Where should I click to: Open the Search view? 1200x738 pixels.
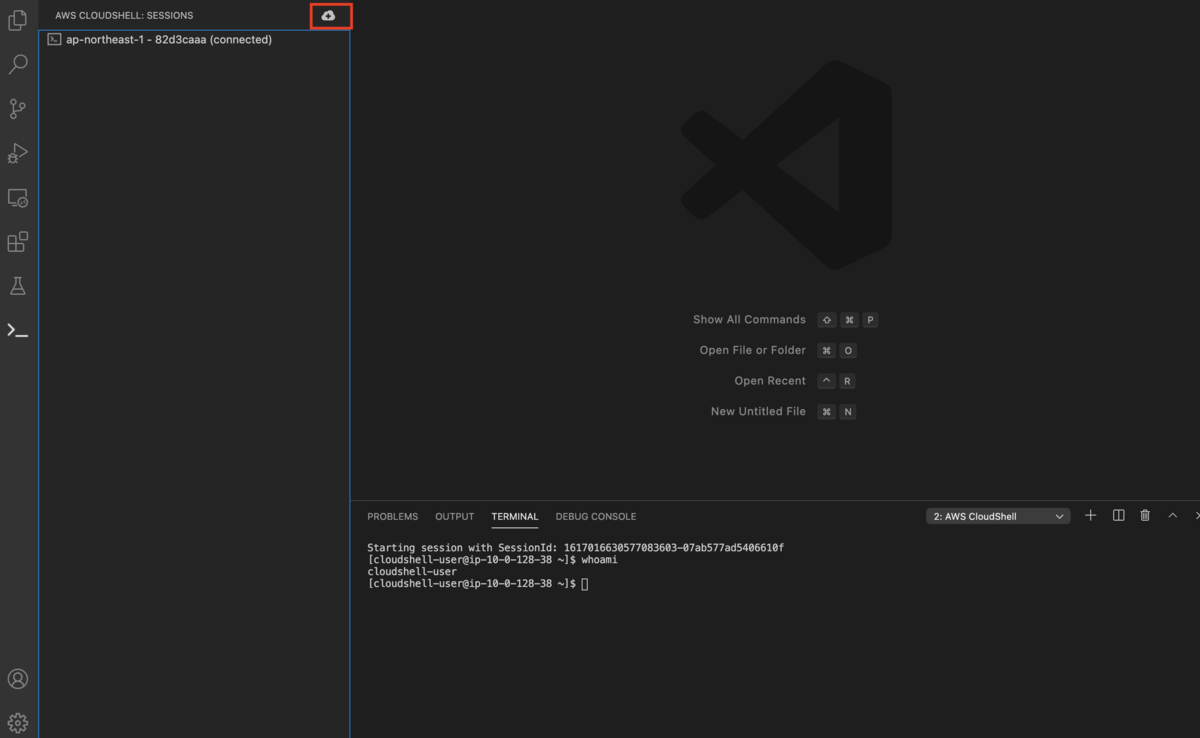(x=17, y=65)
